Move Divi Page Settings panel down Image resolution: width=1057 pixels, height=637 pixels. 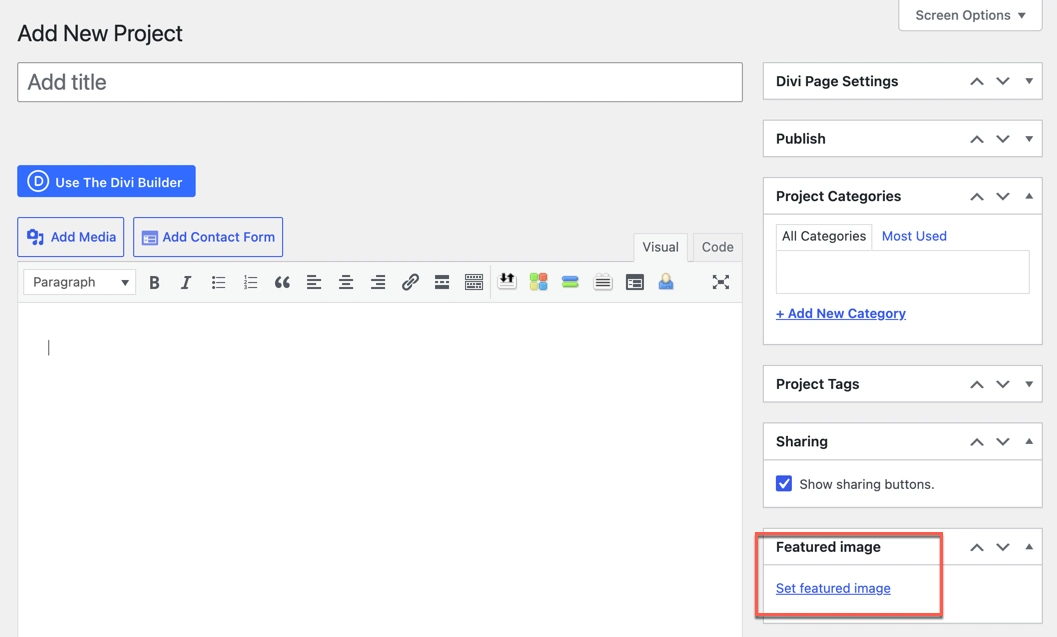click(1003, 82)
